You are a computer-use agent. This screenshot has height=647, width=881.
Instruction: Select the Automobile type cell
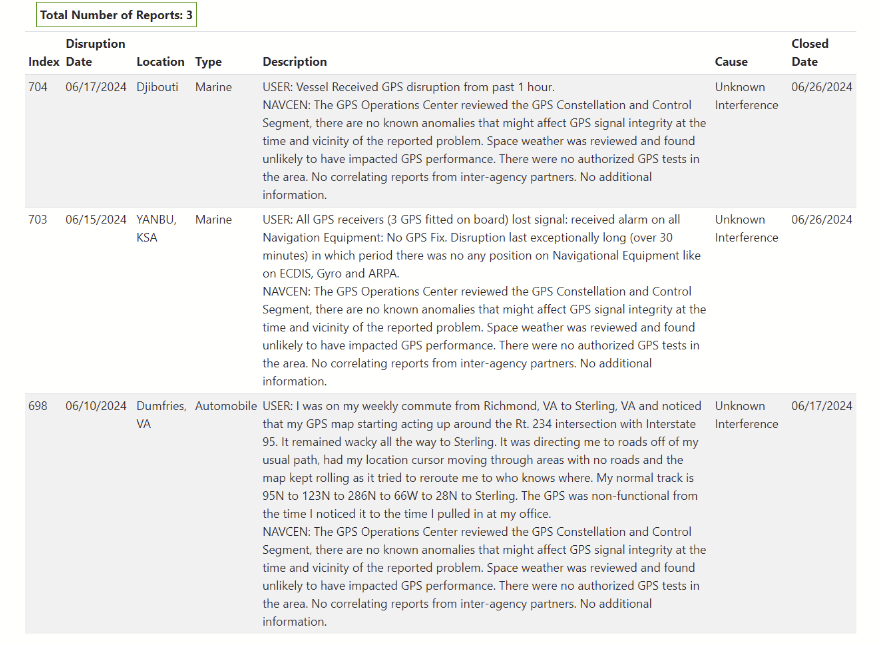click(x=225, y=406)
